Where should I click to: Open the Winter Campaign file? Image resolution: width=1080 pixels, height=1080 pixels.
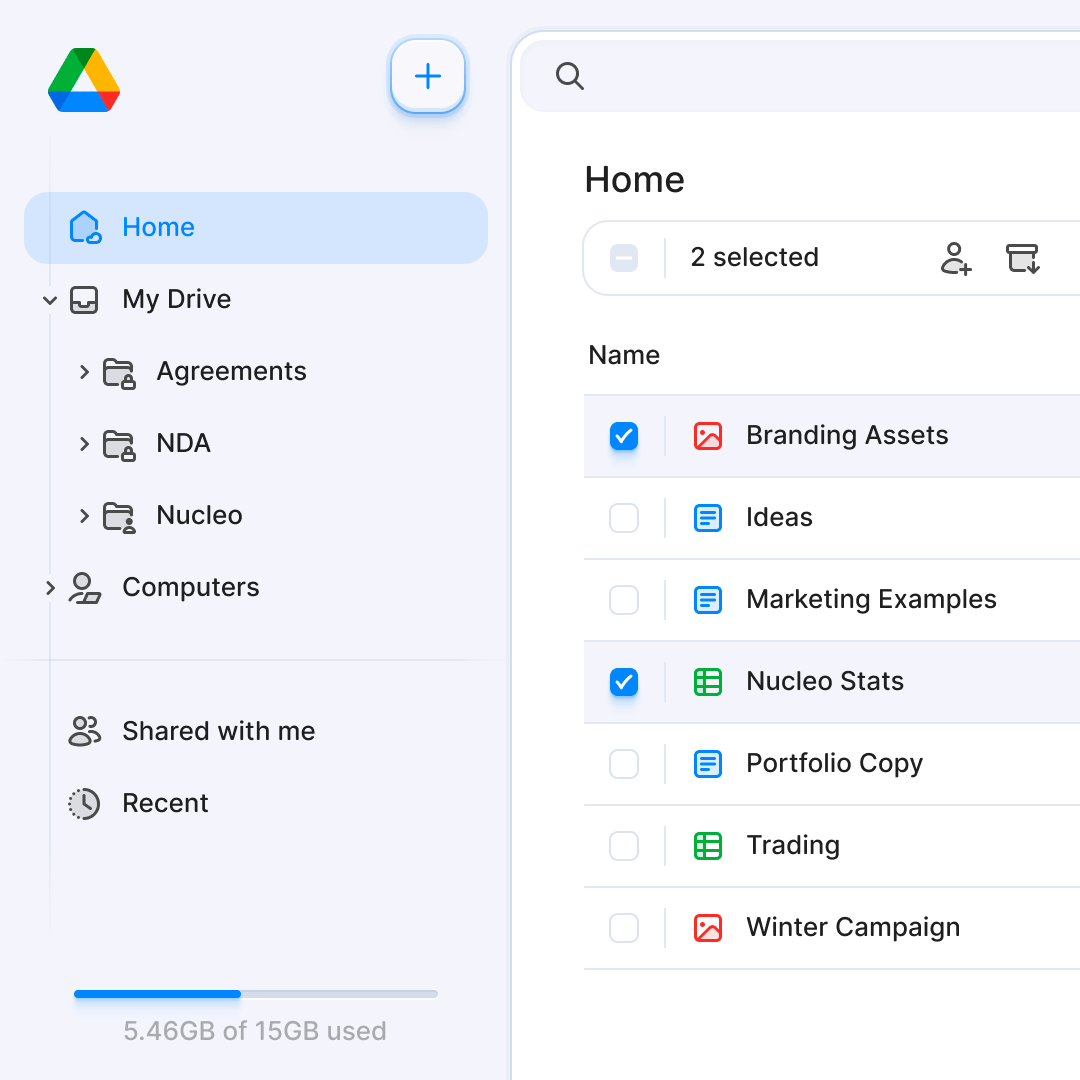coord(852,928)
